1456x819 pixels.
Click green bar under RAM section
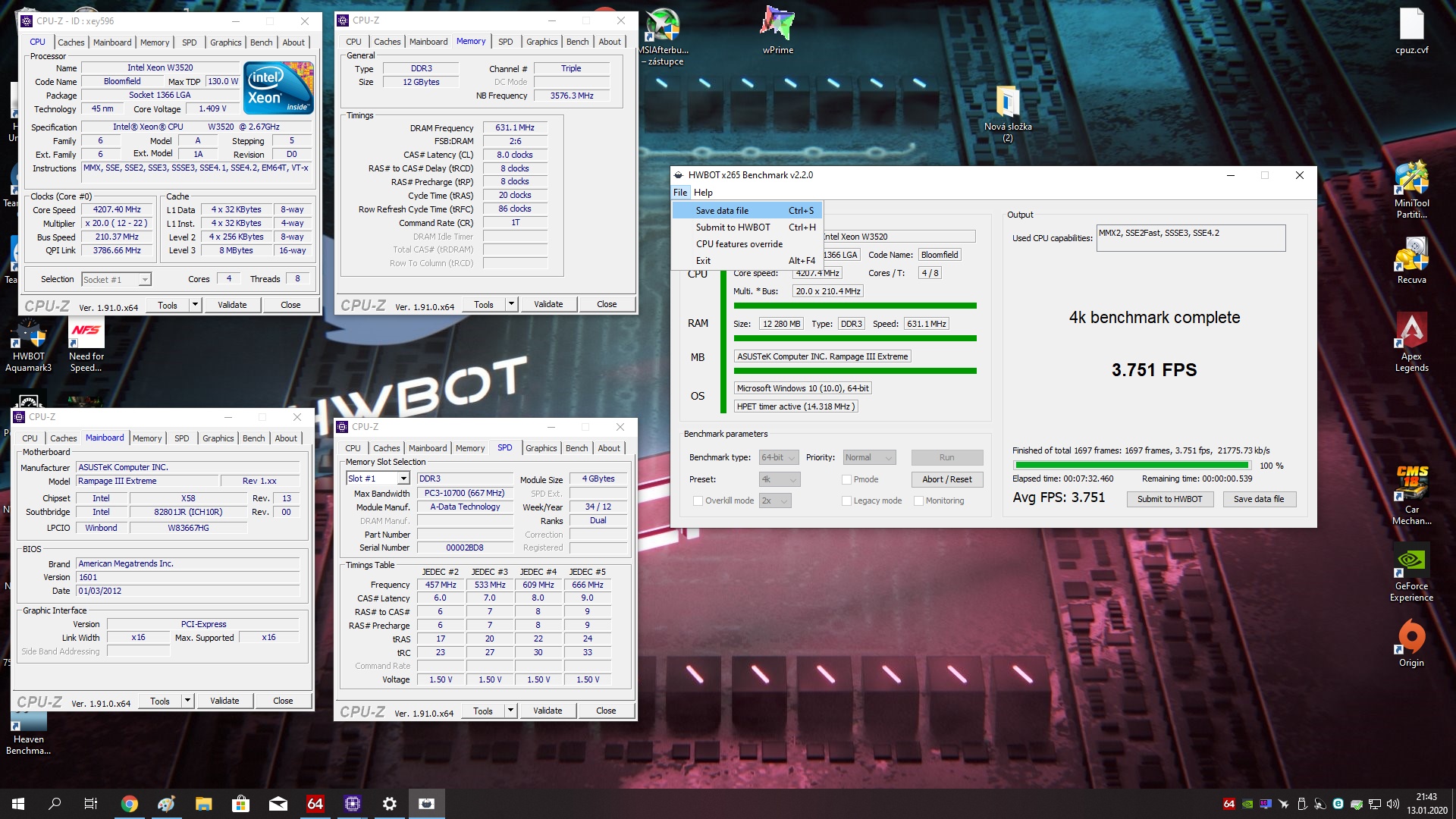[855, 338]
